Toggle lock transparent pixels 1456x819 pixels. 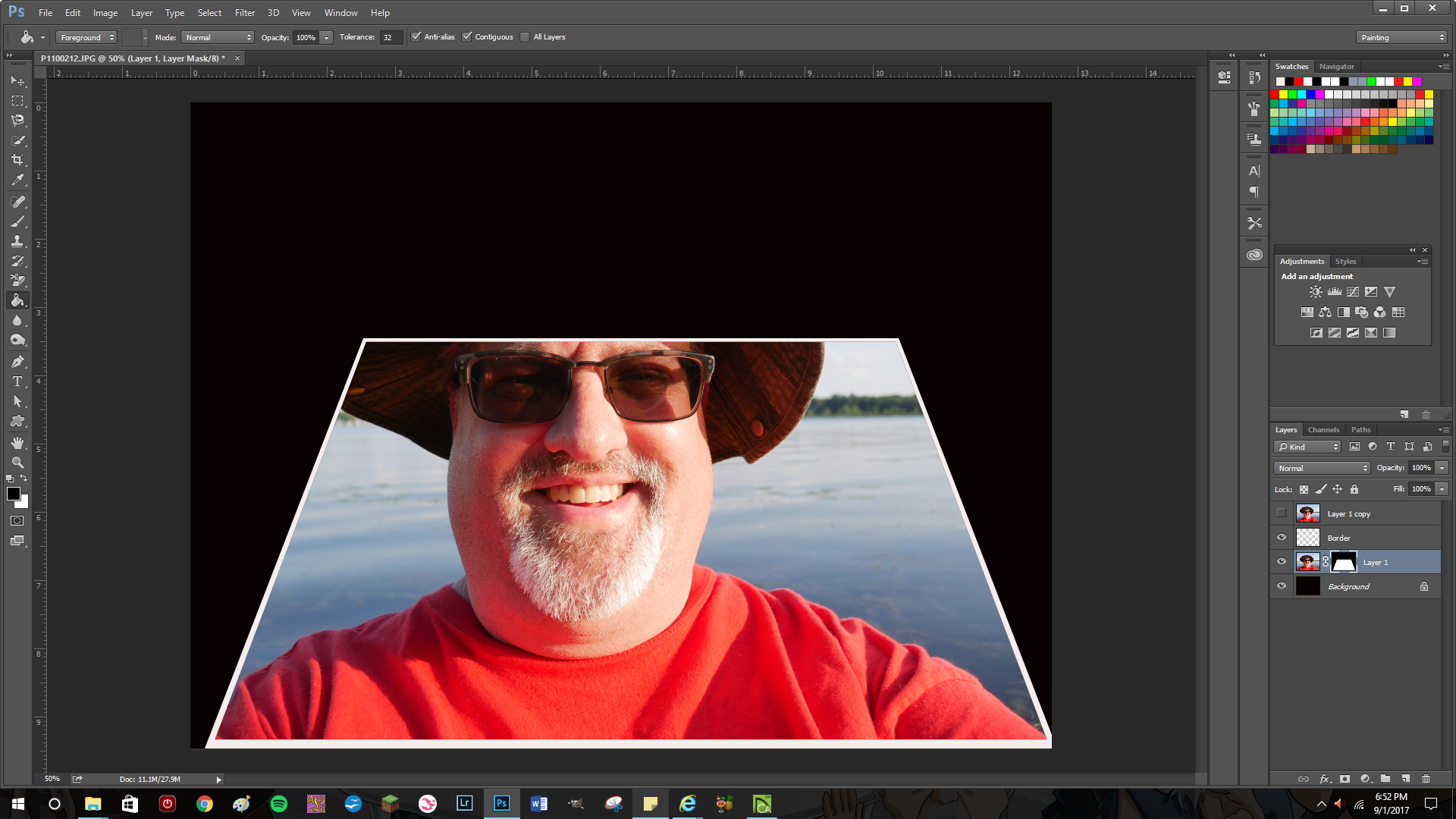pos(1304,489)
